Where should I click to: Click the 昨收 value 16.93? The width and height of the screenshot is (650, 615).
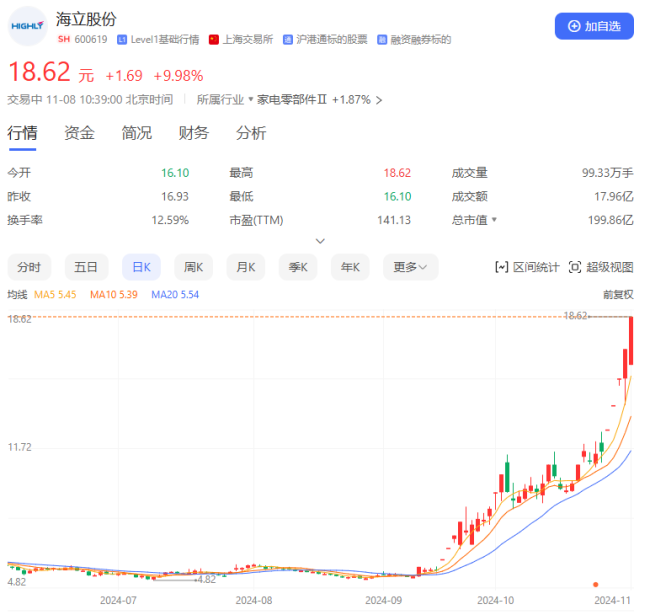175,196
